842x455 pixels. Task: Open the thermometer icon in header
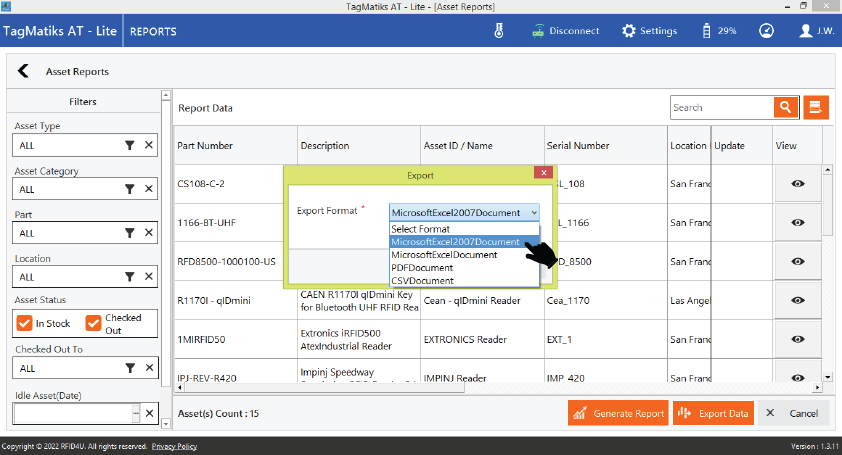click(499, 30)
